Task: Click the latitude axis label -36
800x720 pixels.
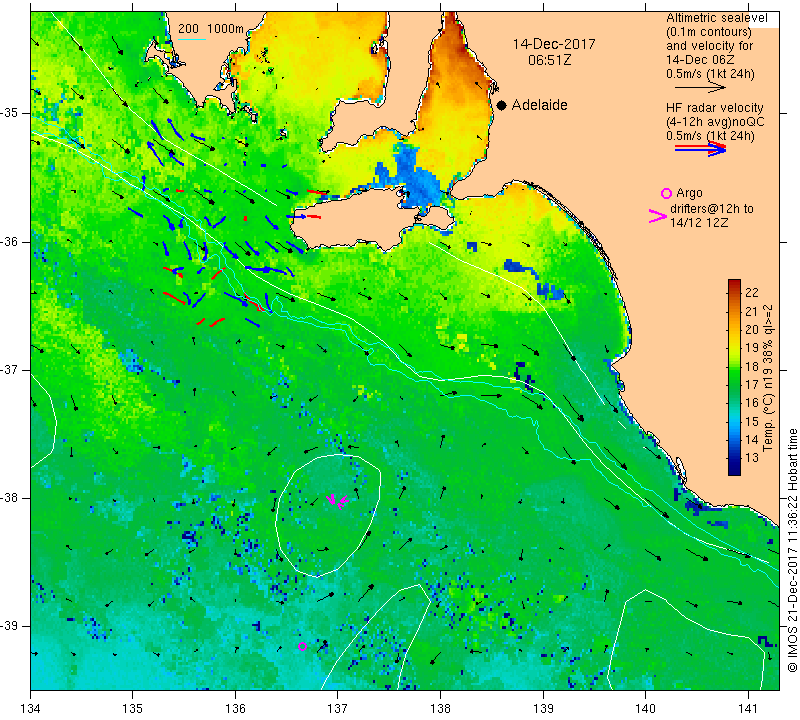Action: tap(10, 241)
